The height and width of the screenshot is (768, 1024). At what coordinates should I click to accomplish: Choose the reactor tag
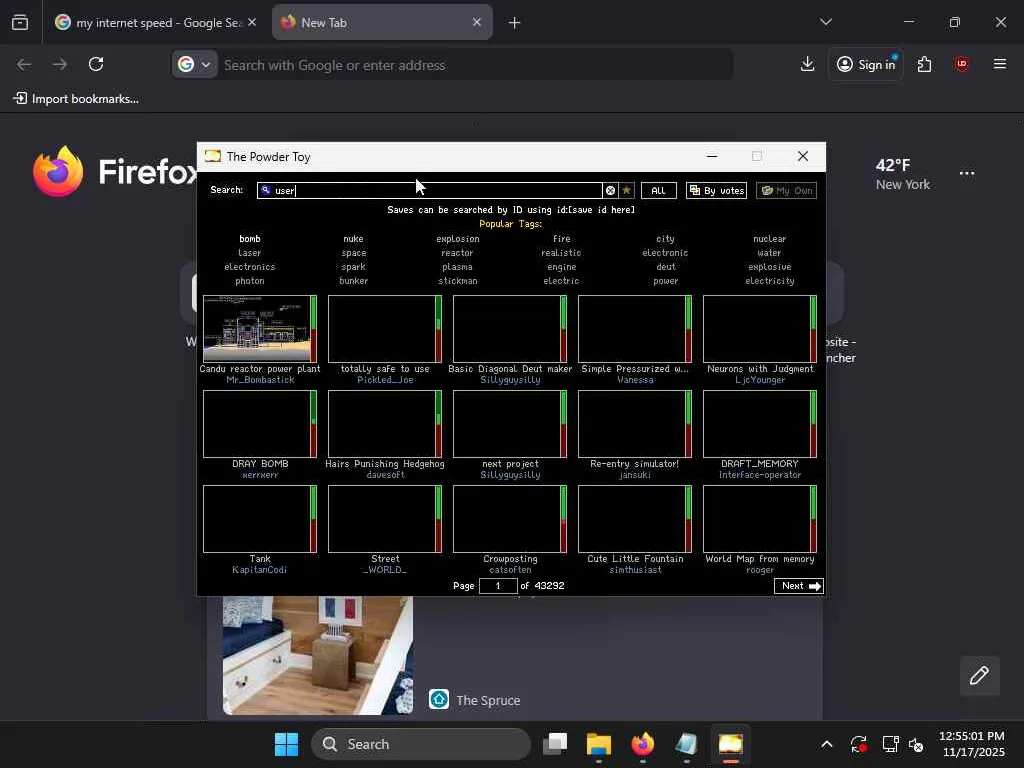point(457,253)
